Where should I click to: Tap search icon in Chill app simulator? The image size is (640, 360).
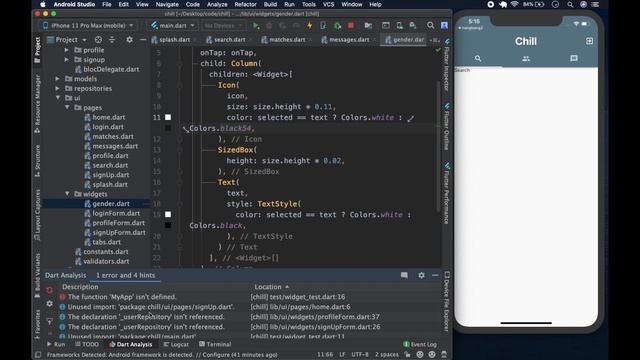coord(478,59)
